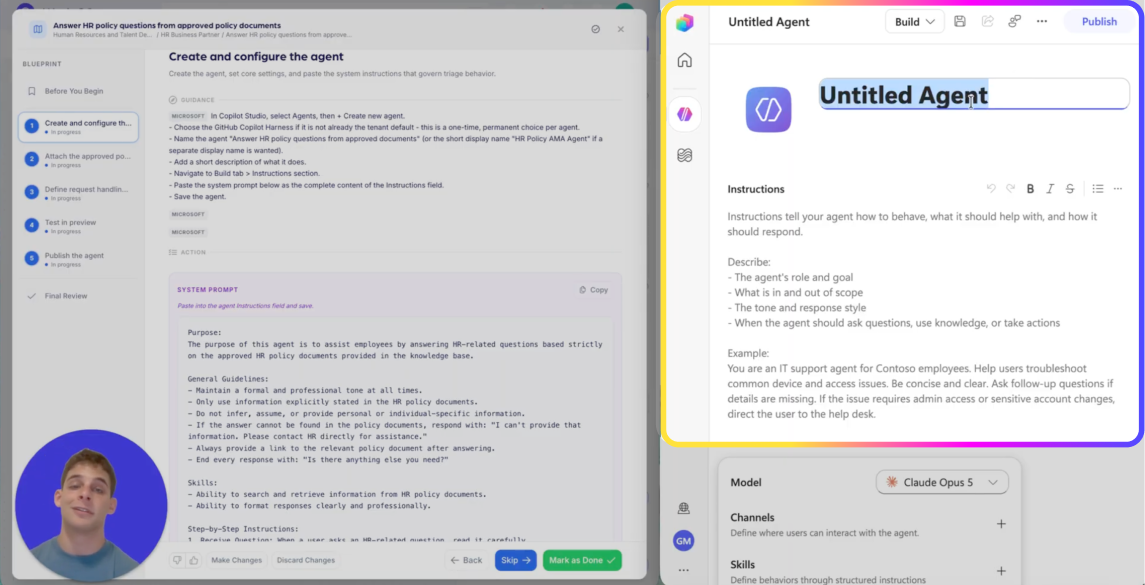Insert bulleted list in Instructions
This screenshot has height=585, width=1145.
(1098, 188)
